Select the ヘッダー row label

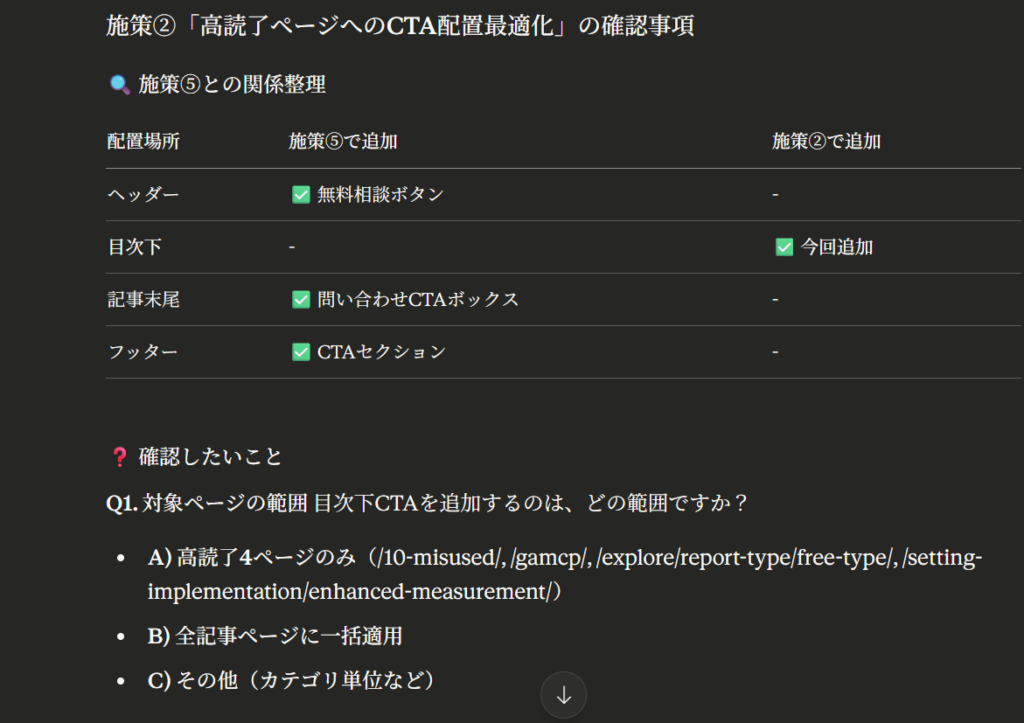tap(143, 195)
